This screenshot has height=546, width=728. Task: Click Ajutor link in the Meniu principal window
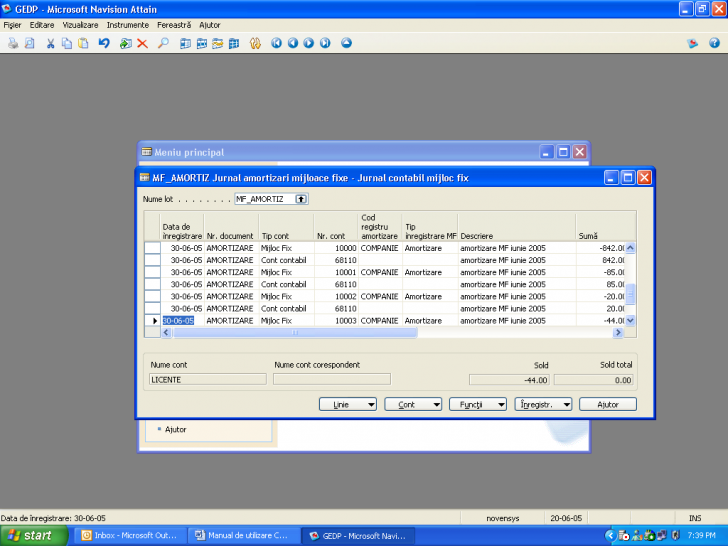pos(176,429)
